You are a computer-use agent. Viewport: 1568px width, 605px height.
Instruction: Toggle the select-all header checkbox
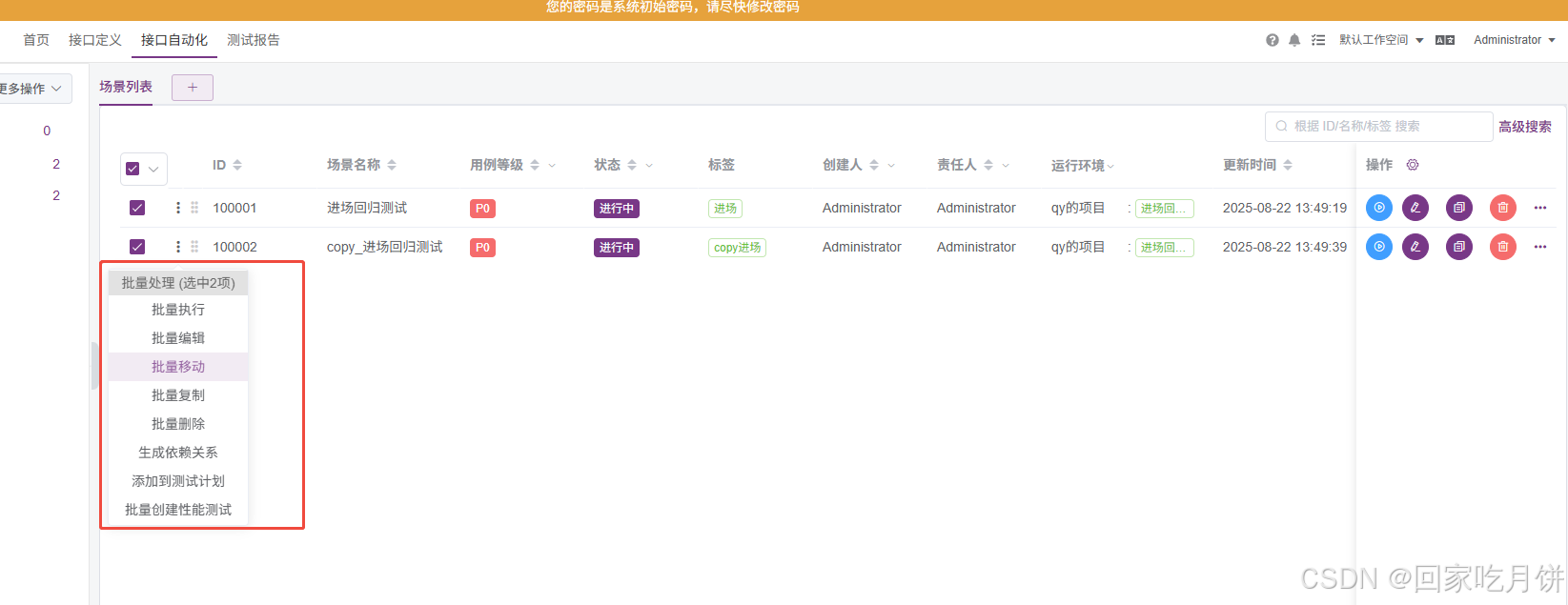pyautogui.click(x=132, y=169)
